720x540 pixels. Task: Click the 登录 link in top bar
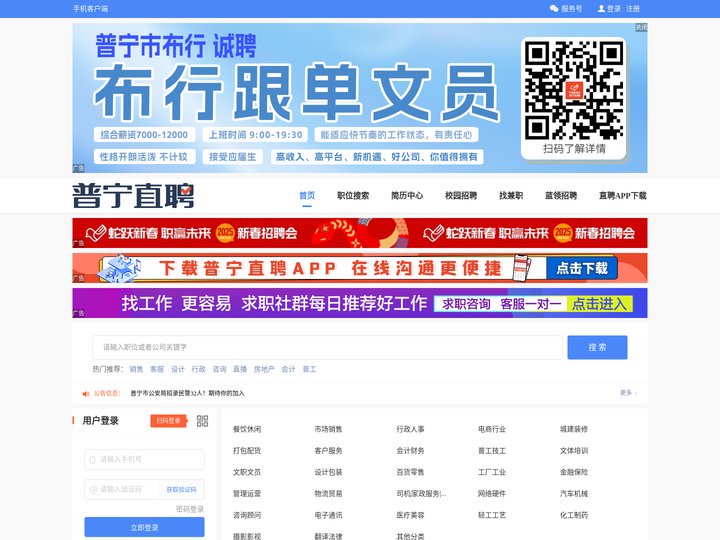(613, 9)
